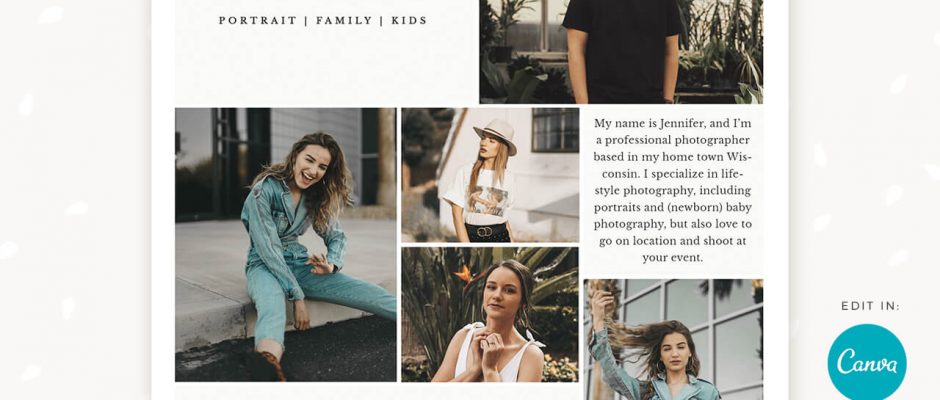Viewport: 940px width, 400px height.
Task: Click the EDIT IN: label
Action: pyautogui.click(x=870, y=306)
